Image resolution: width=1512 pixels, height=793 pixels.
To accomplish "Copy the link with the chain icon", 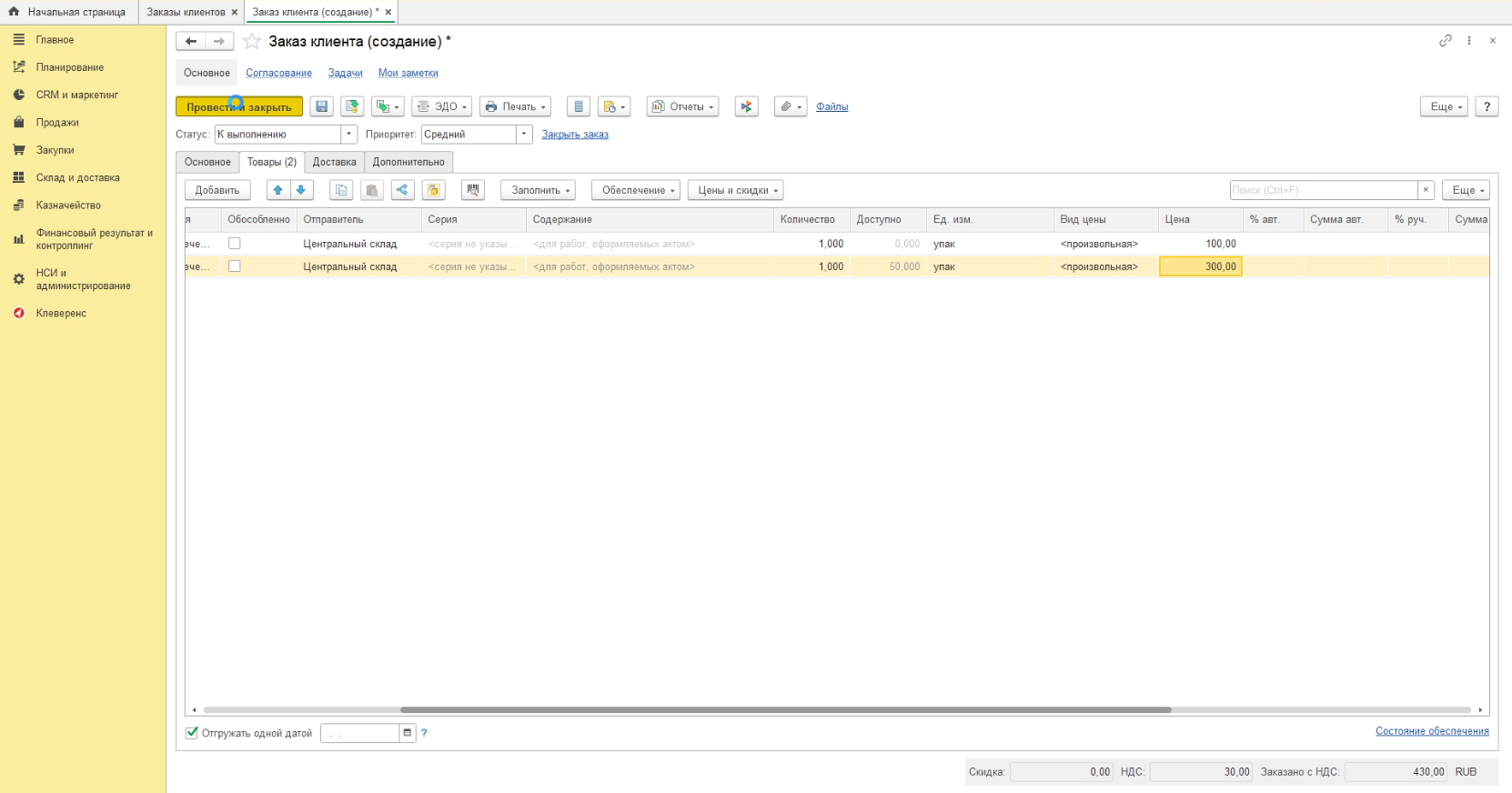I will click(1446, 41).
